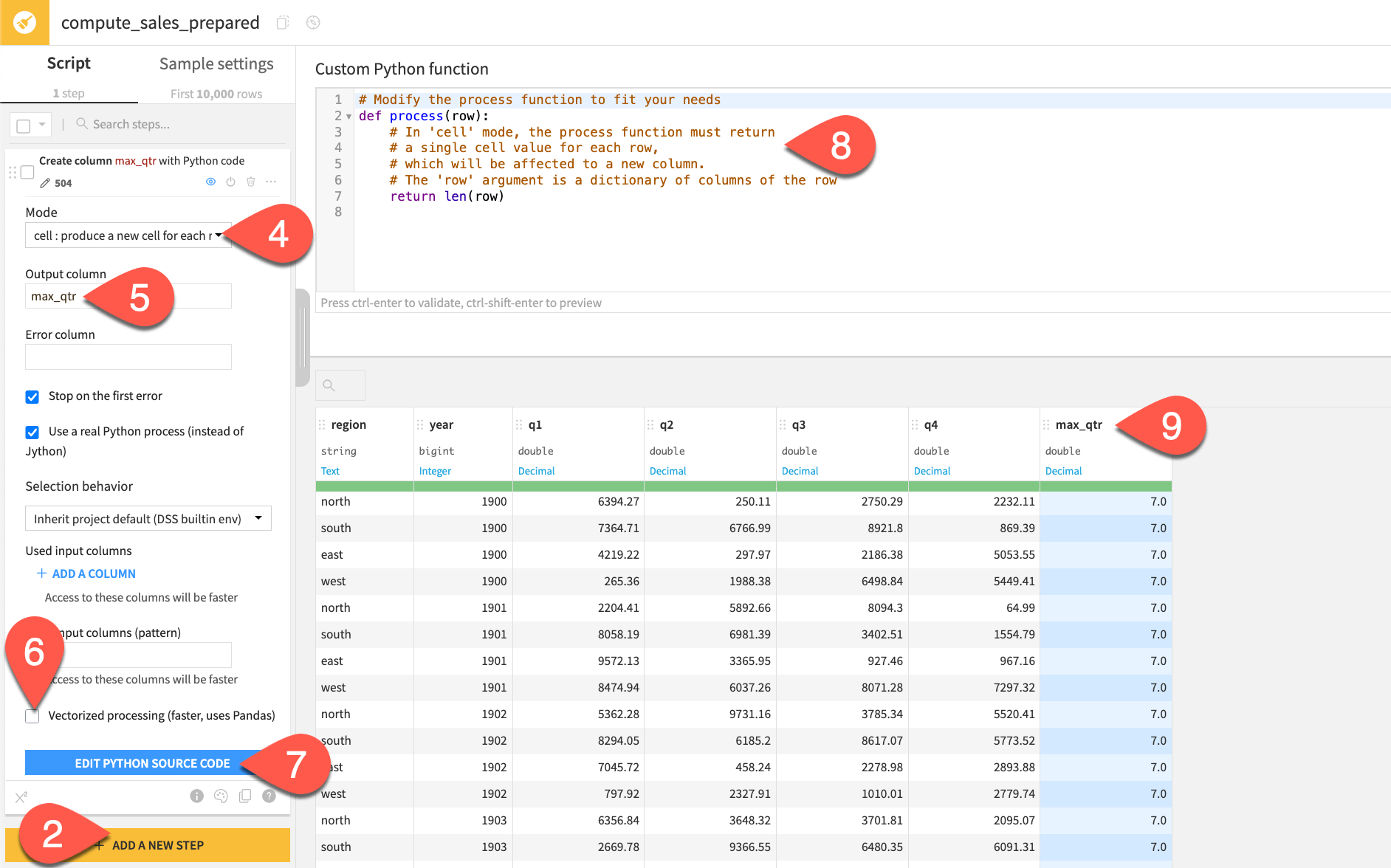This screenshot has height=868, width=1391.
Task: Click the green validity bar under q1
Action: tap(579, 486)
